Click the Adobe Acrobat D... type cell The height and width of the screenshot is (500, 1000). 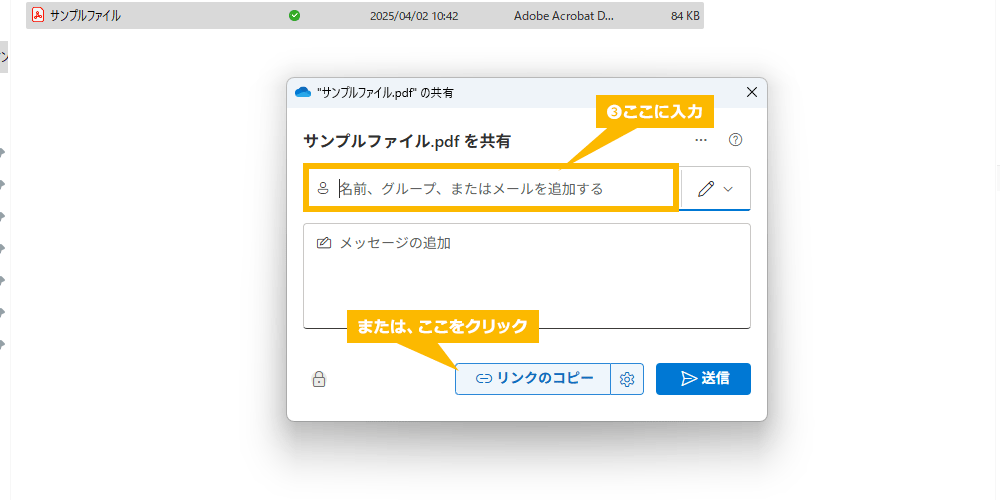(564, 17)
